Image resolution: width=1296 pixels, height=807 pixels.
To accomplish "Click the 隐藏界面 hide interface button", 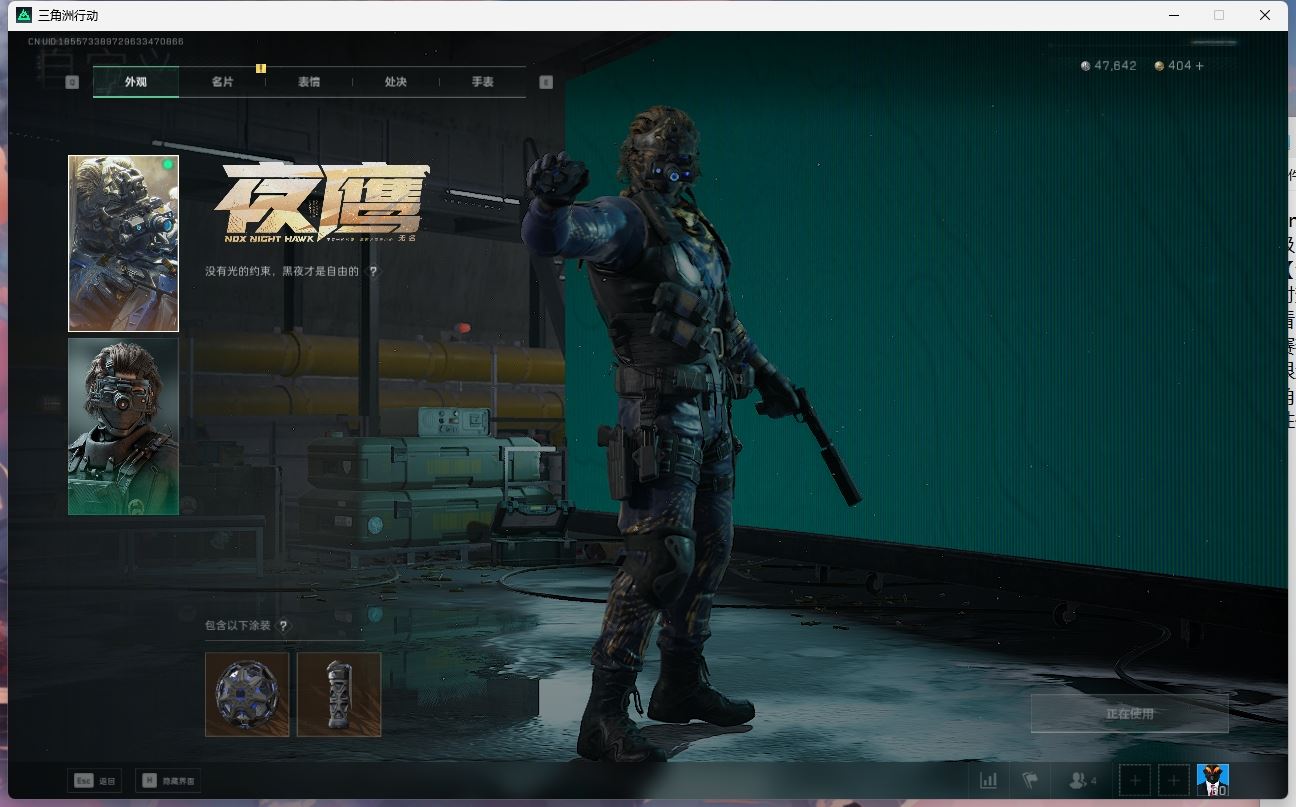I will click(x=167, y=781).
